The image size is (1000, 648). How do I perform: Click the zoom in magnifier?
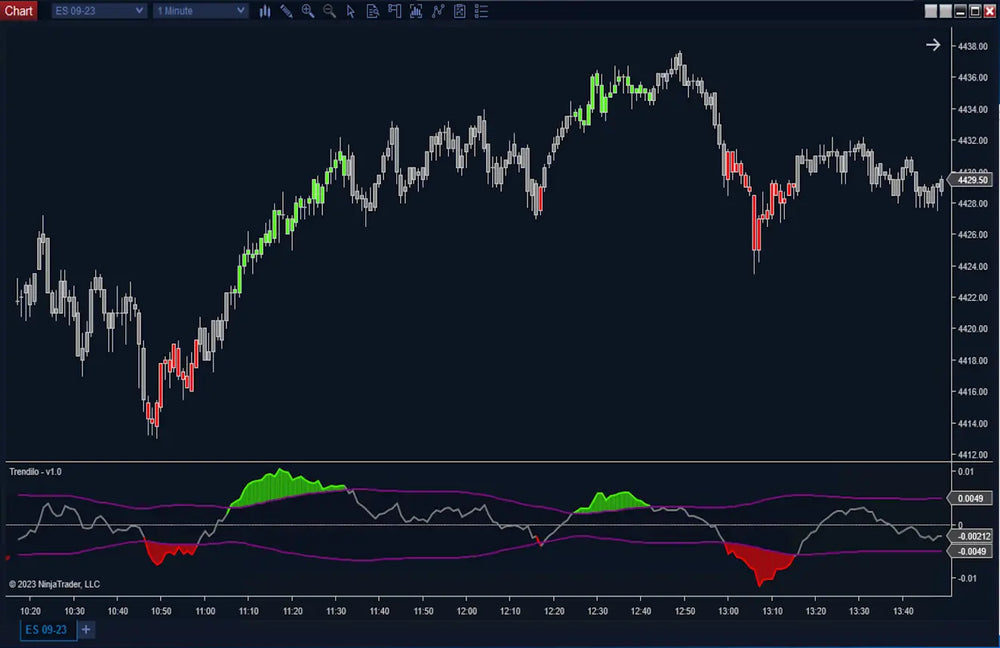coord(308,11)
